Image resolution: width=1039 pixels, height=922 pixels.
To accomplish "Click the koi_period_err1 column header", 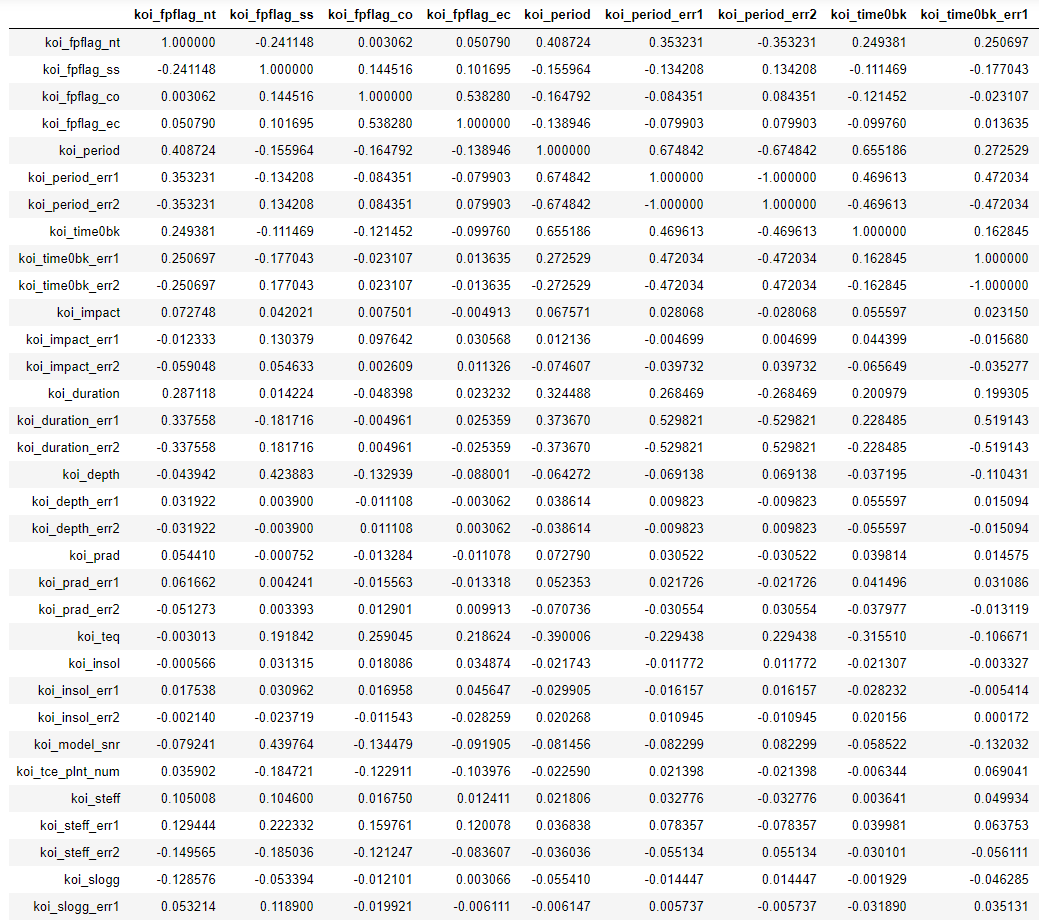I will tap(654, 15).
